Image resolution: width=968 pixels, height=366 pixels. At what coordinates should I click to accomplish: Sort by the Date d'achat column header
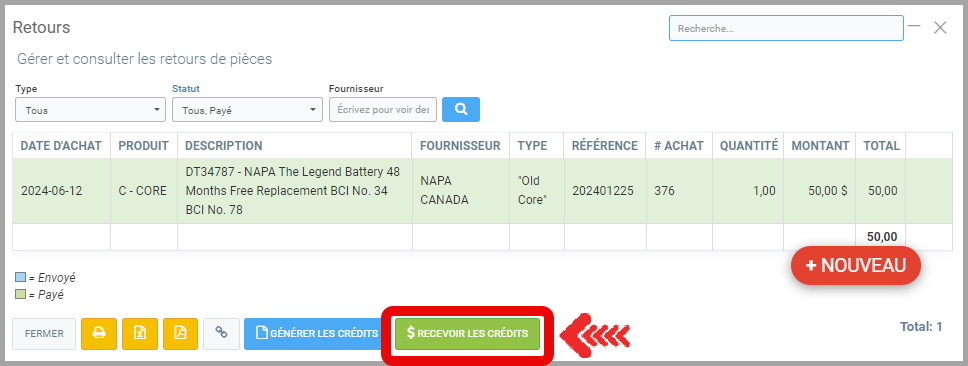(61, 146)
